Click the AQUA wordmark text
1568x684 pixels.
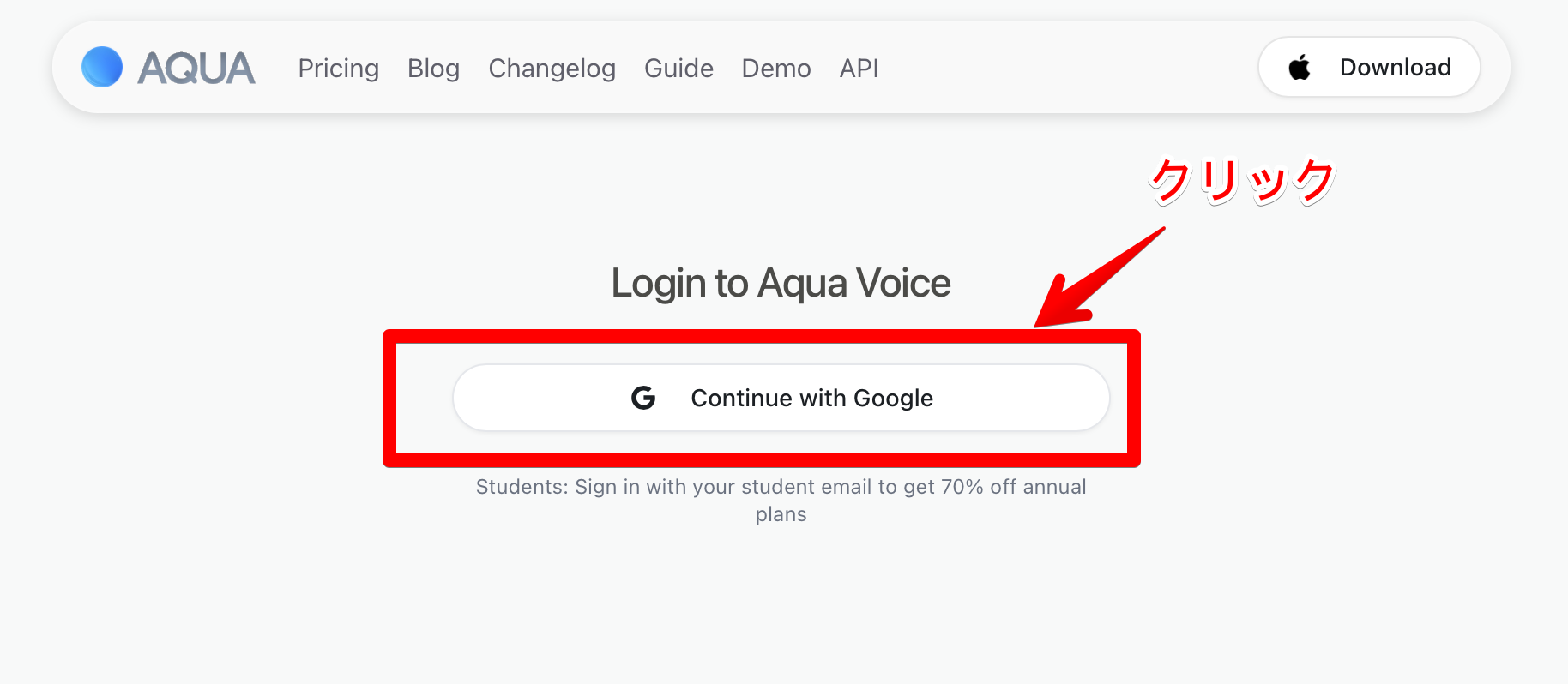coord(196,68)
